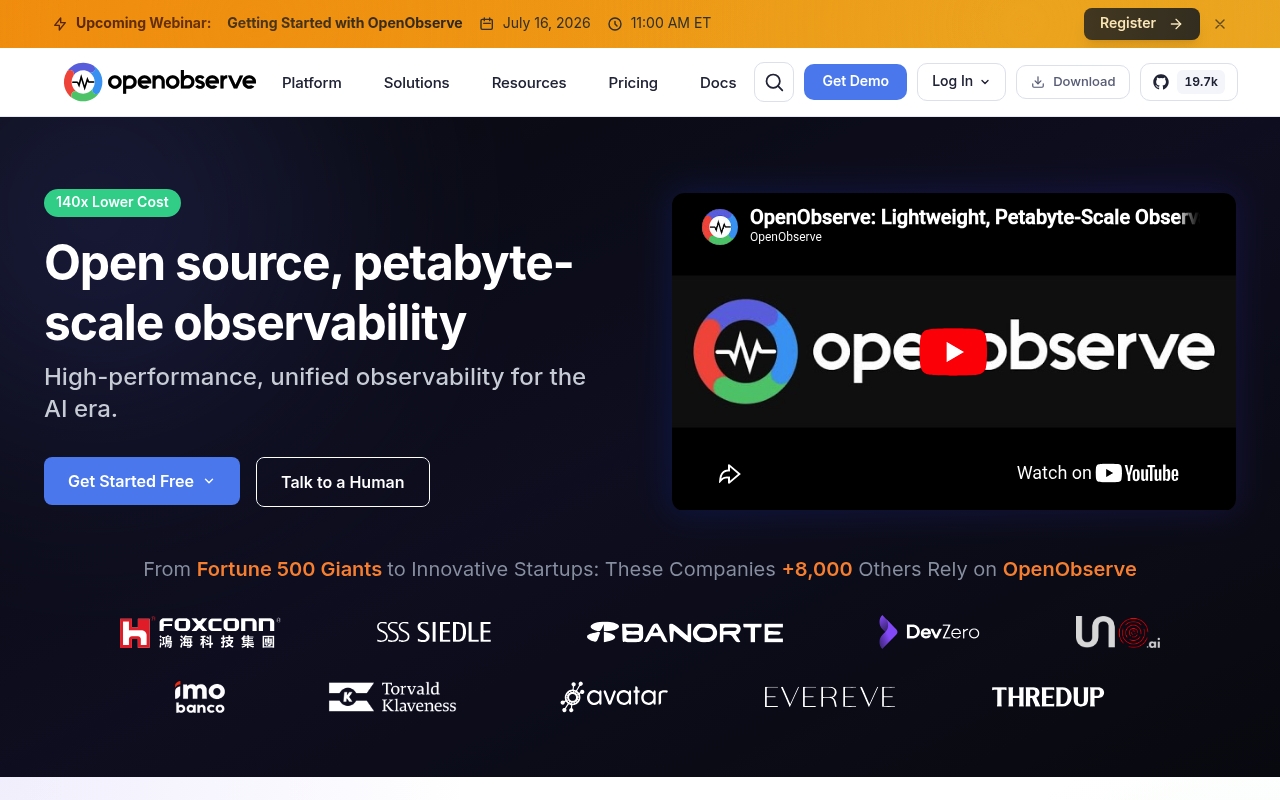The image size is (1280, 800).
Task: Click the Banorte logo
Action: pos(685,632)
